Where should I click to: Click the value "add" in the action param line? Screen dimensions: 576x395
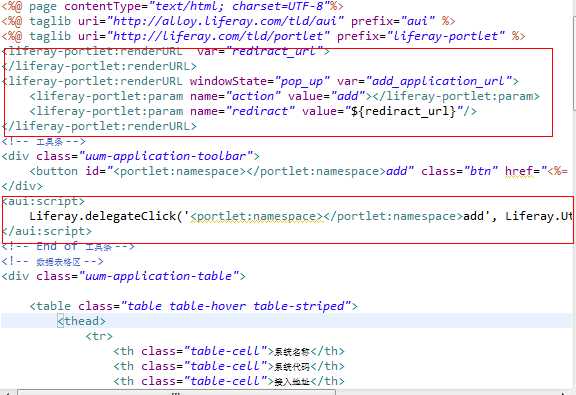point(348,96)
